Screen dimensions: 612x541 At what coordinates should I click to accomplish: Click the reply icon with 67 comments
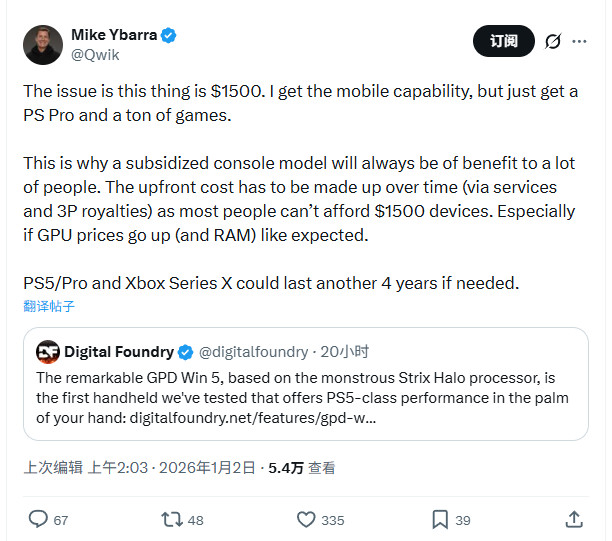tap(38, 519)
